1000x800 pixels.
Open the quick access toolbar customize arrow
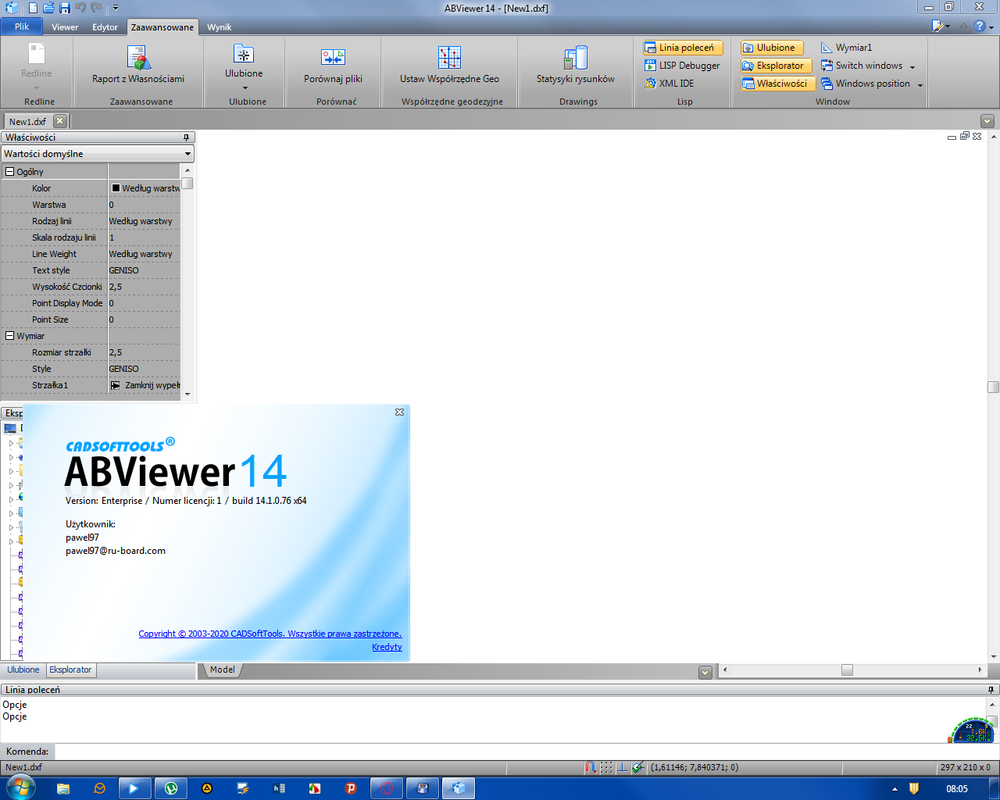point(115,8)
